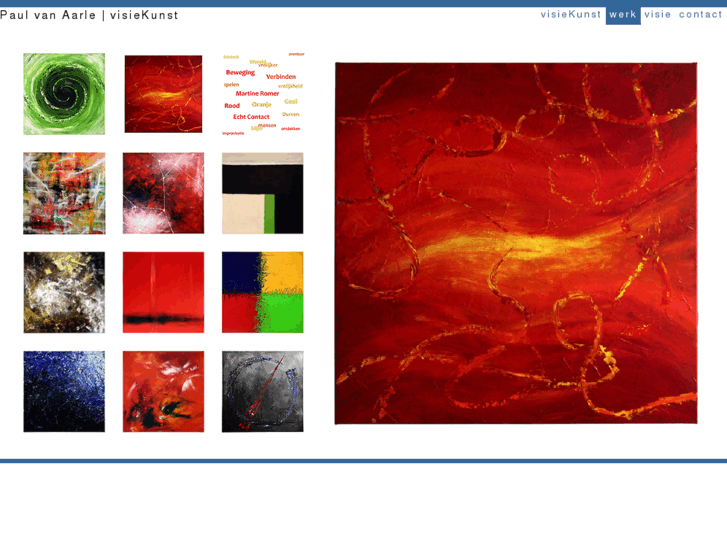Open the green spiral painting thumbnail

tap(64, 94)
